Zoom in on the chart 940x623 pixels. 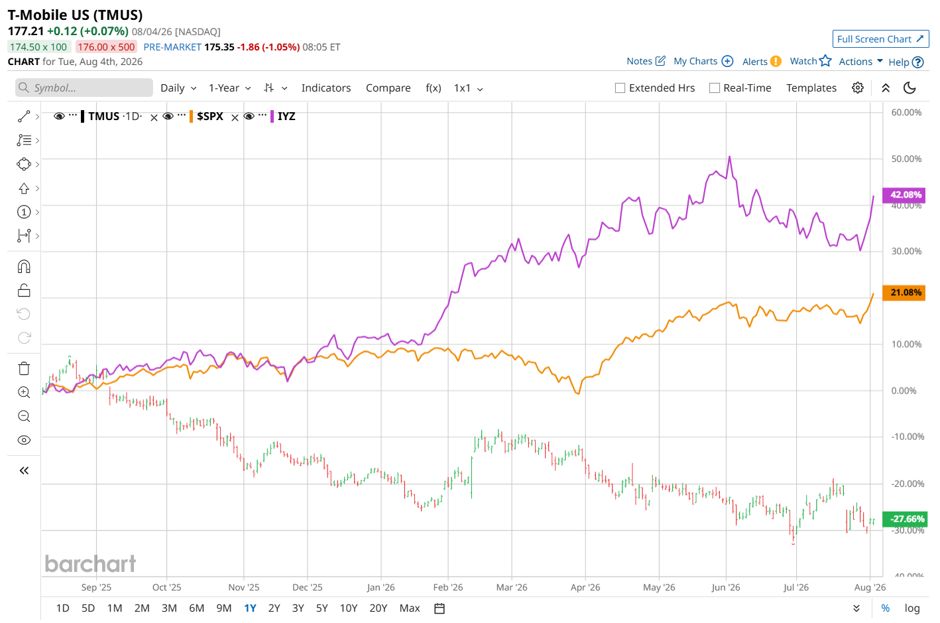pos(24,392)
